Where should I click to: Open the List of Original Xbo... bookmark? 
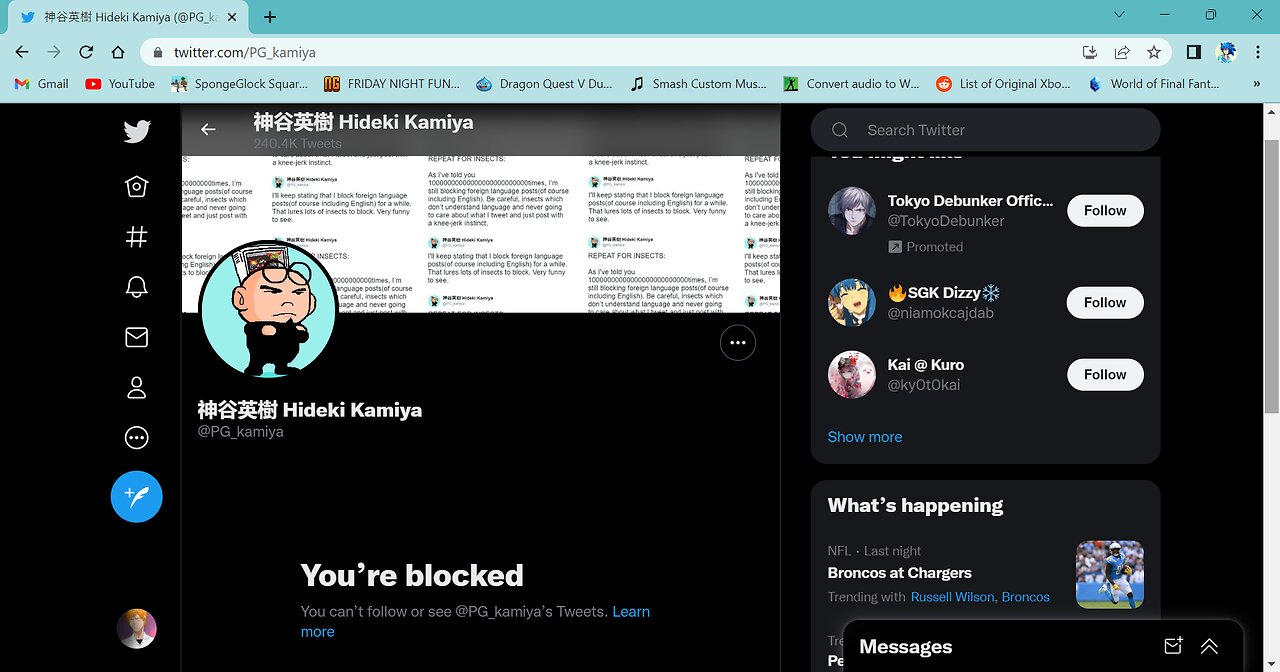pyautogui.click(x=1003, y=84)
